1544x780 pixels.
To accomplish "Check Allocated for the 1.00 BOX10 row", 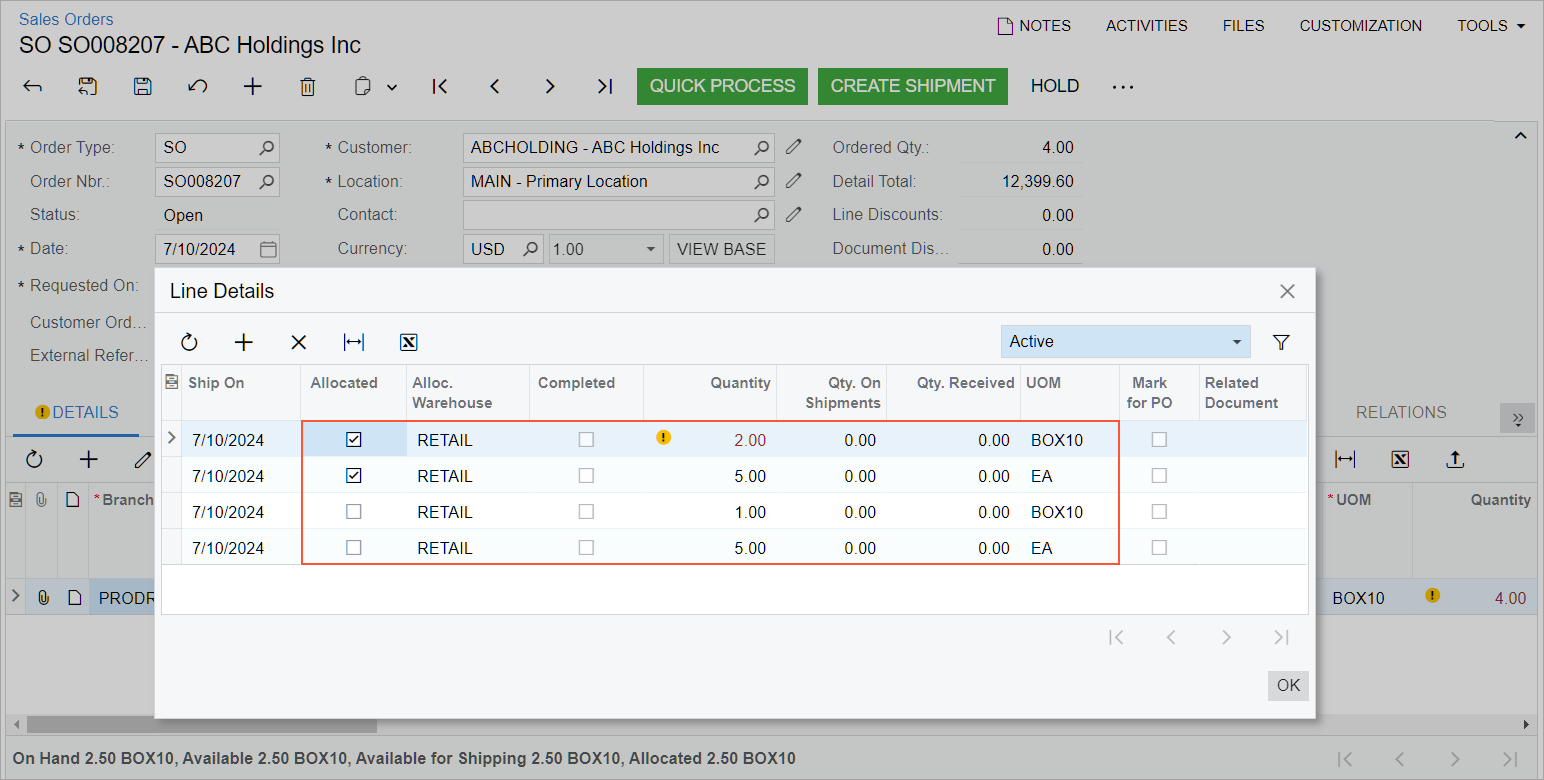I will pyautogui.click(x=353, y=511).
